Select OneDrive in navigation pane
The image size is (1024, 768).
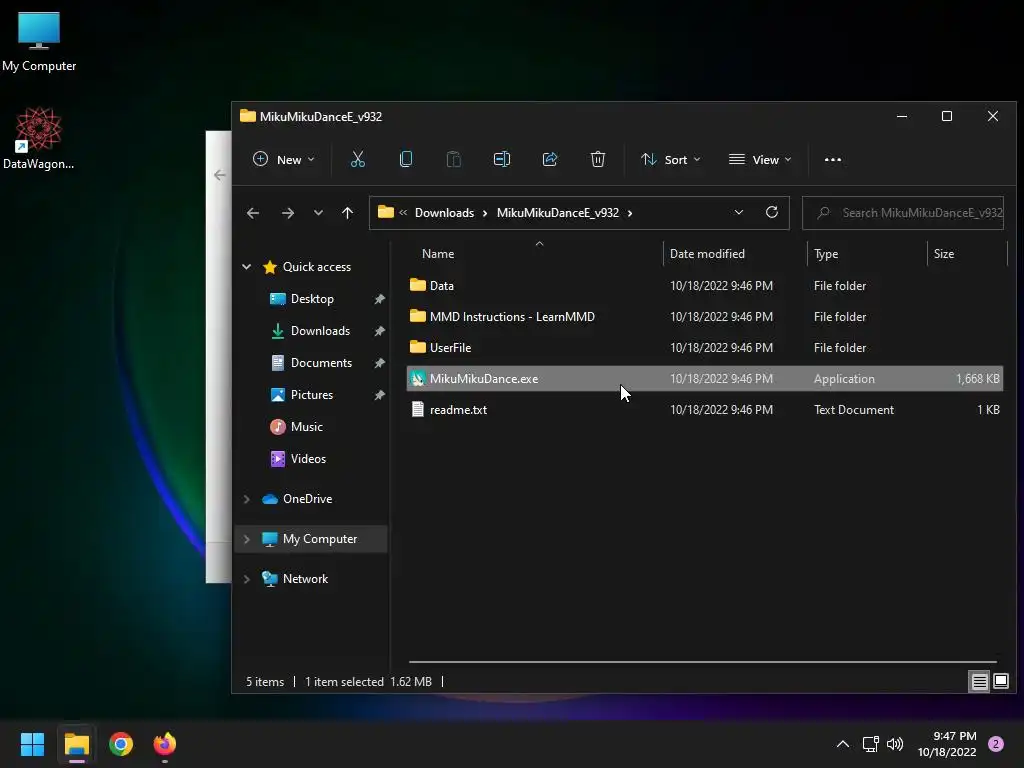click(x=307, y=499)
